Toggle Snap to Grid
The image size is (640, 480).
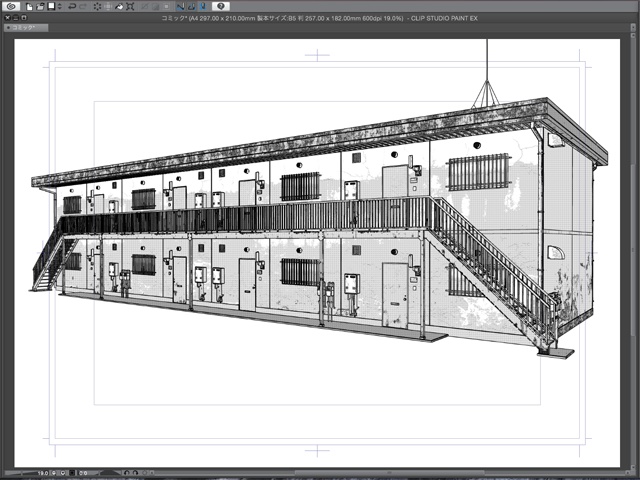click(x=203, y=6)
